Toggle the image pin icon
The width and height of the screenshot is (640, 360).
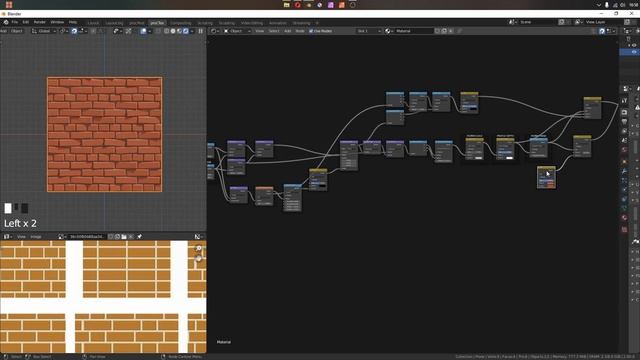pos(140,237)
